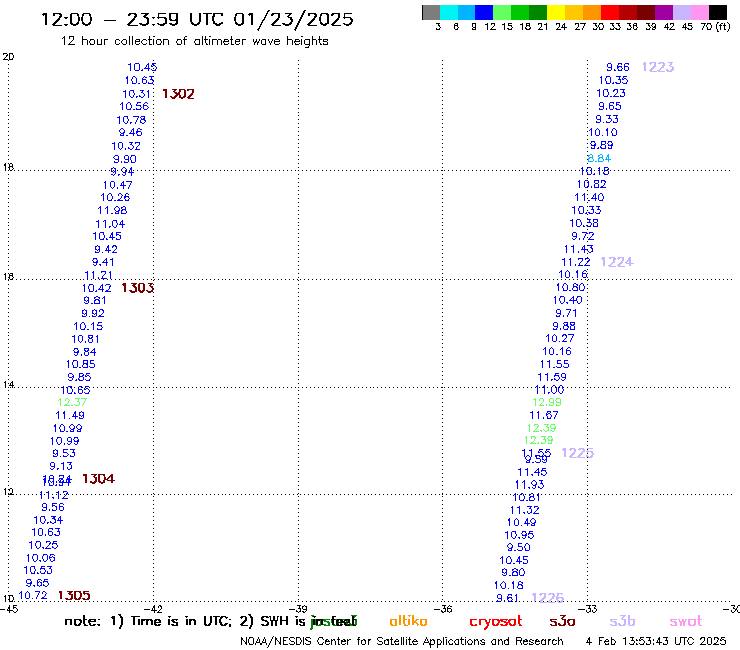
Task: Click the reading 10.42 beside pass 1303
Action: coord(96,288)
